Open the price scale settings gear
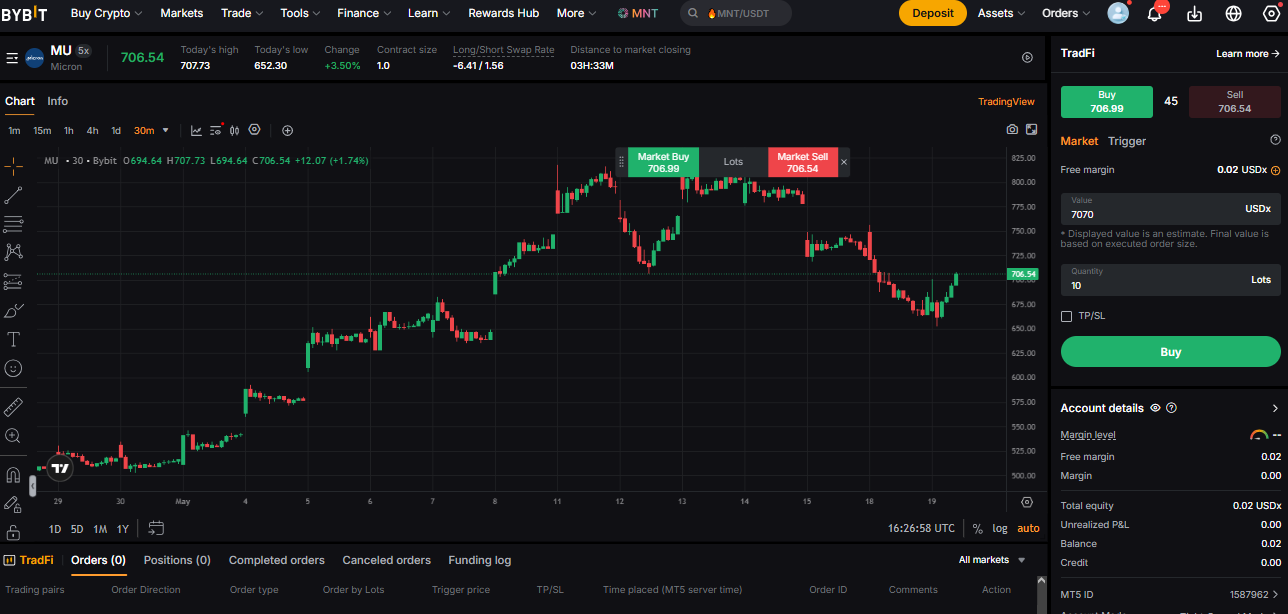 (1027, 502)
